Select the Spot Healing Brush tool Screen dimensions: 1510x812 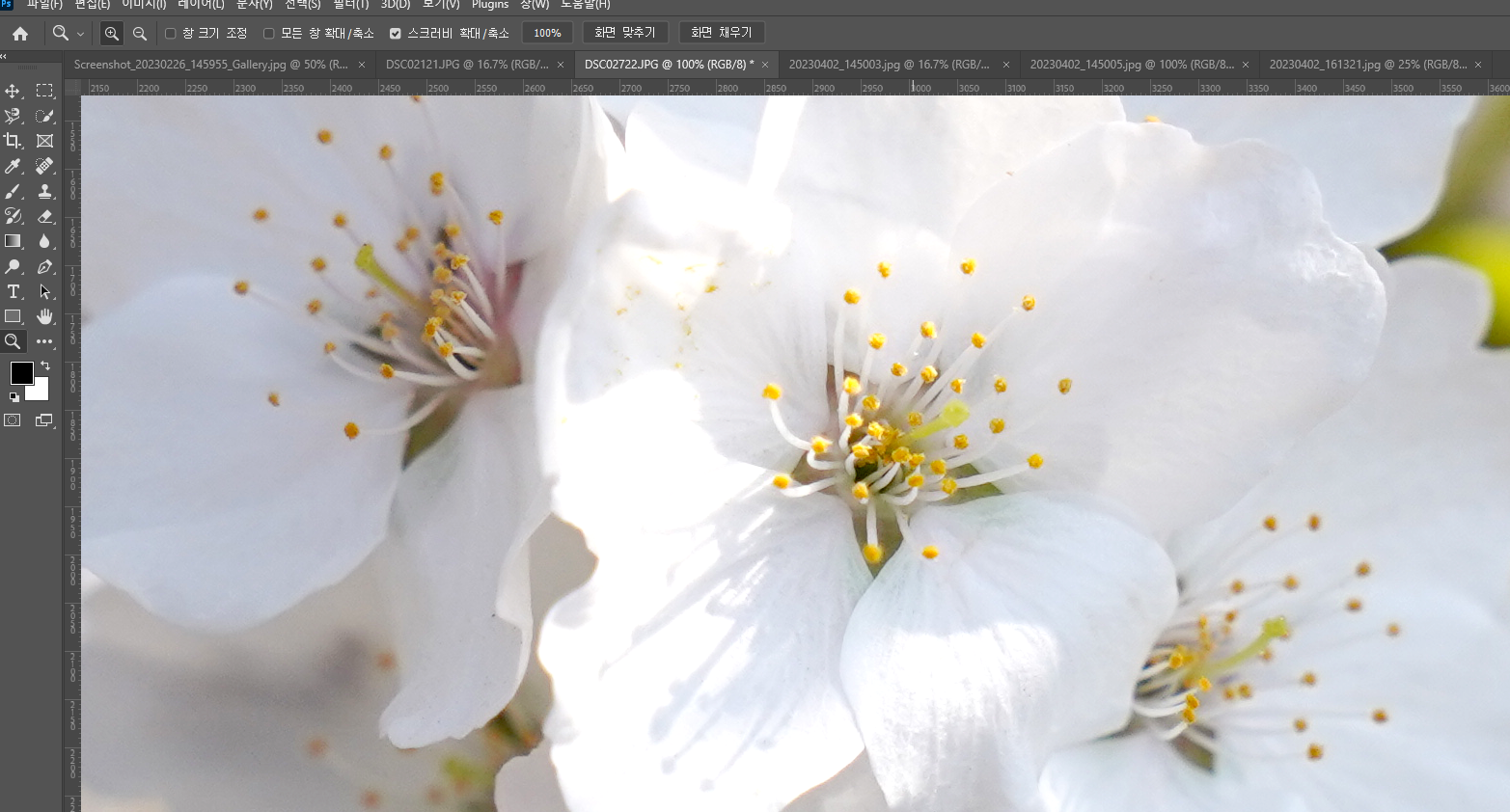point(44,166)
